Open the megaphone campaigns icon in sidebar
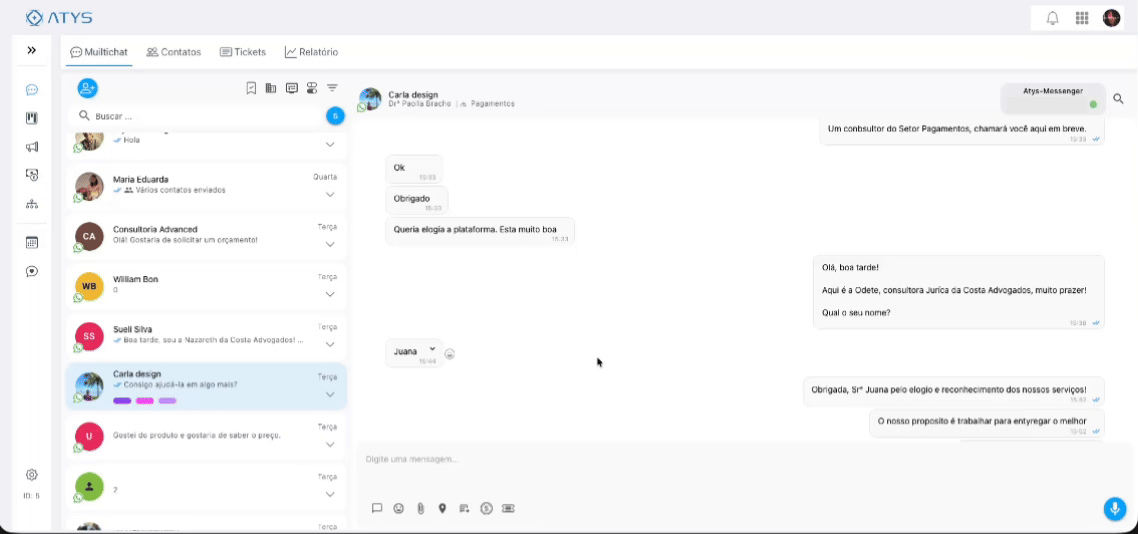1138x534 pixels. click(32, 147)
